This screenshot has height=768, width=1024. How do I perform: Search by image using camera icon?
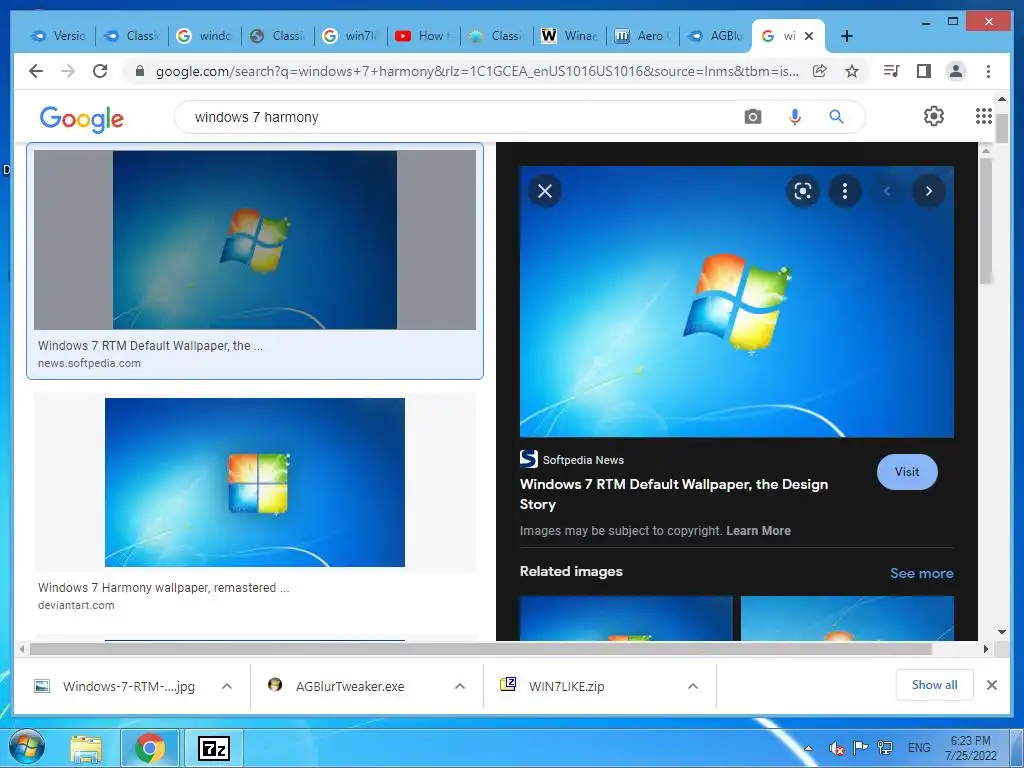point(752,117)
